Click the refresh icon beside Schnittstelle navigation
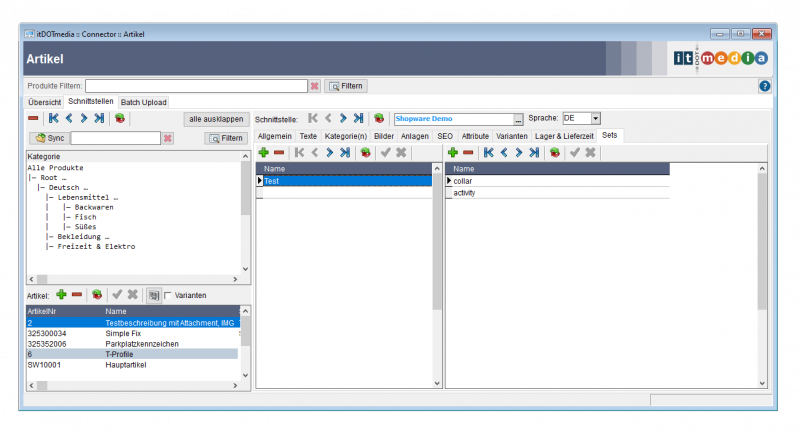Screen dimensions: 800x432 click(379, 118)
